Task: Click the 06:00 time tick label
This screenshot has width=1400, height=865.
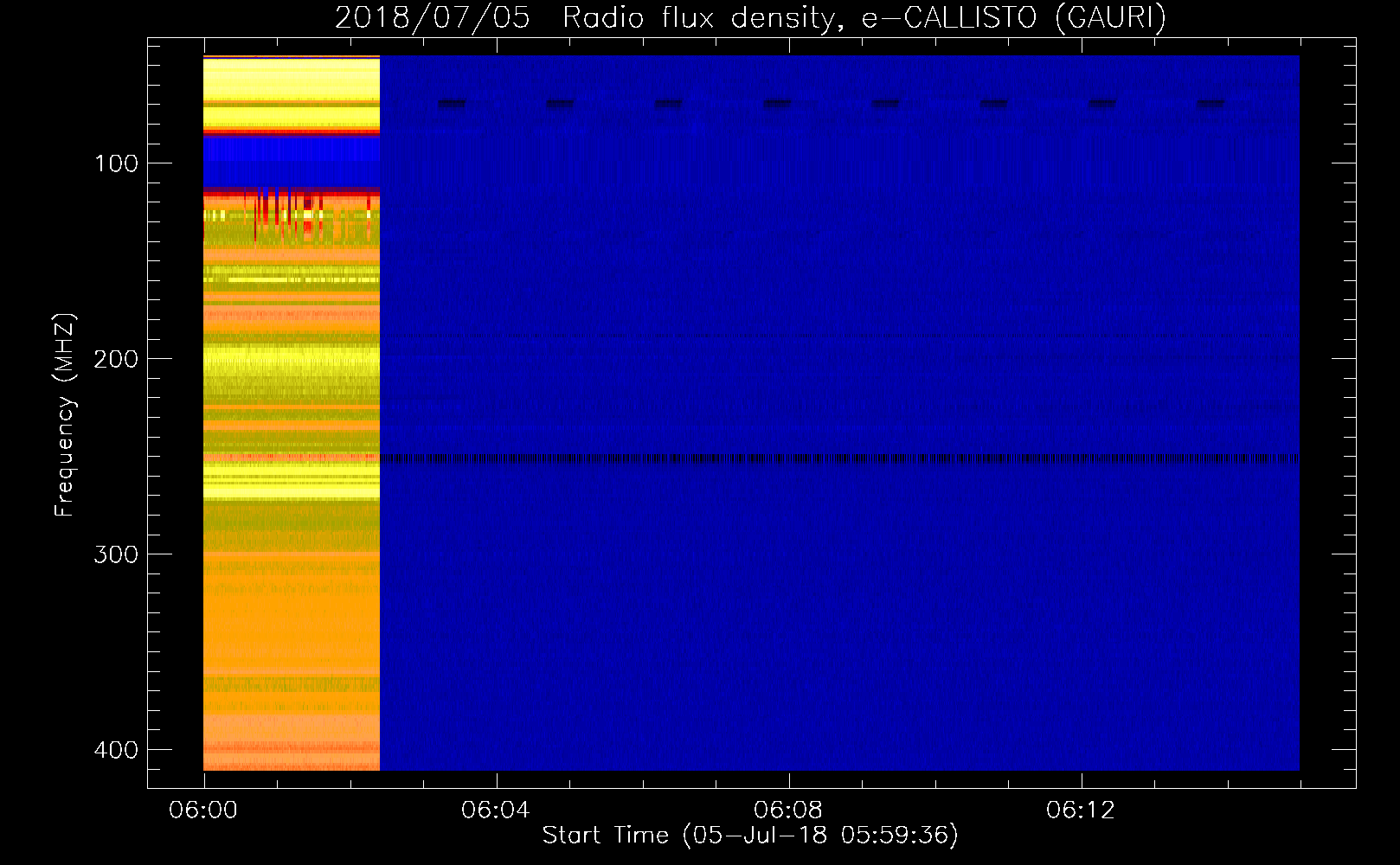Action: point(203,811)
